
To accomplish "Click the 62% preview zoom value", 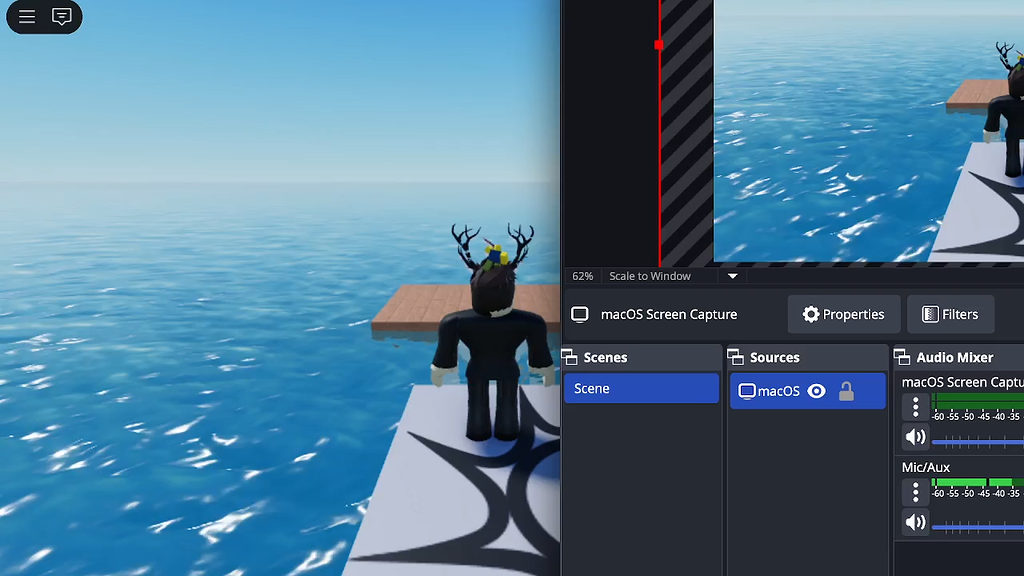I will 583,276.
